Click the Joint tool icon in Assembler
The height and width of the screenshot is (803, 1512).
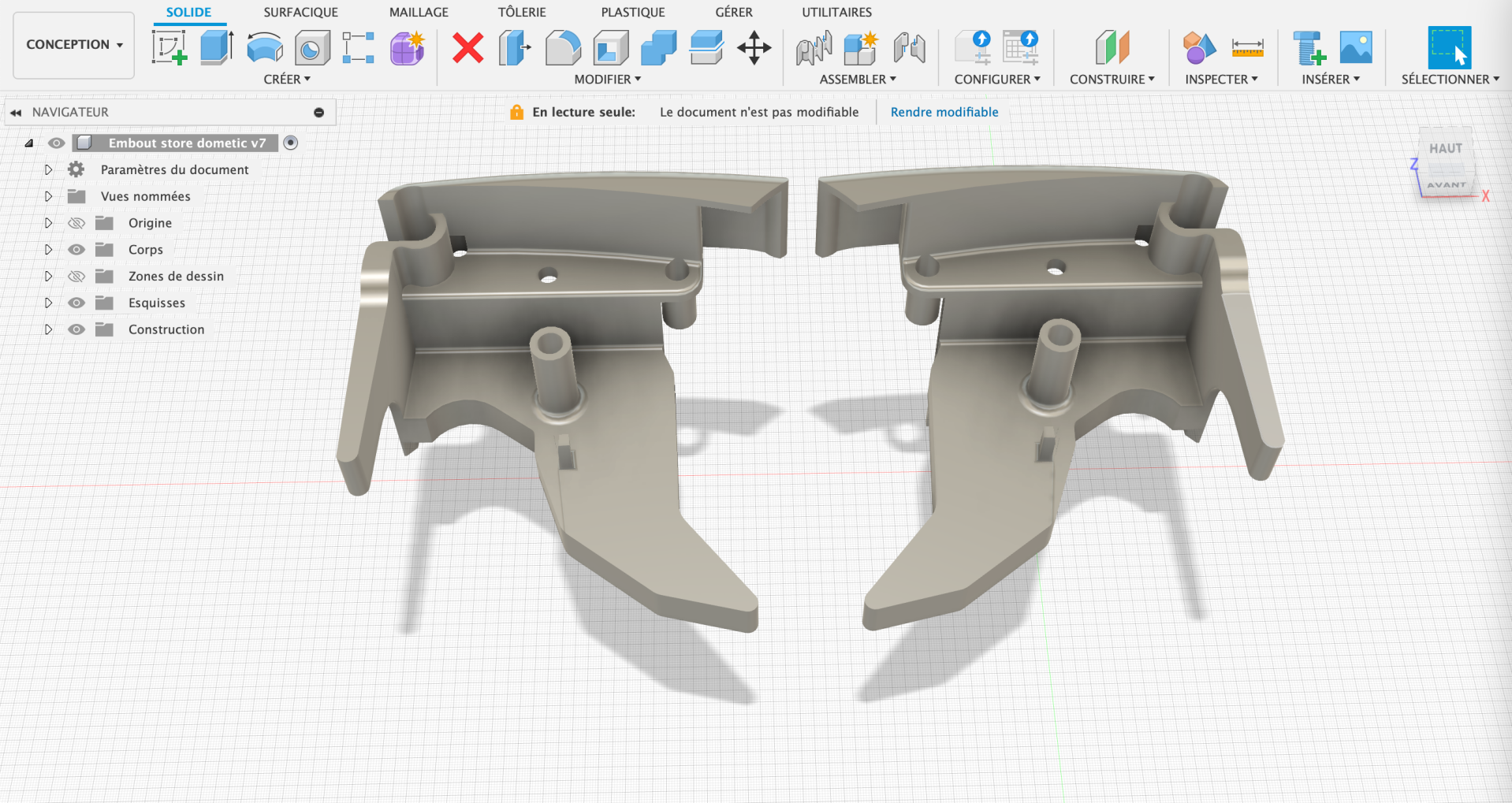pyautogui.click(x=814, y=47)
